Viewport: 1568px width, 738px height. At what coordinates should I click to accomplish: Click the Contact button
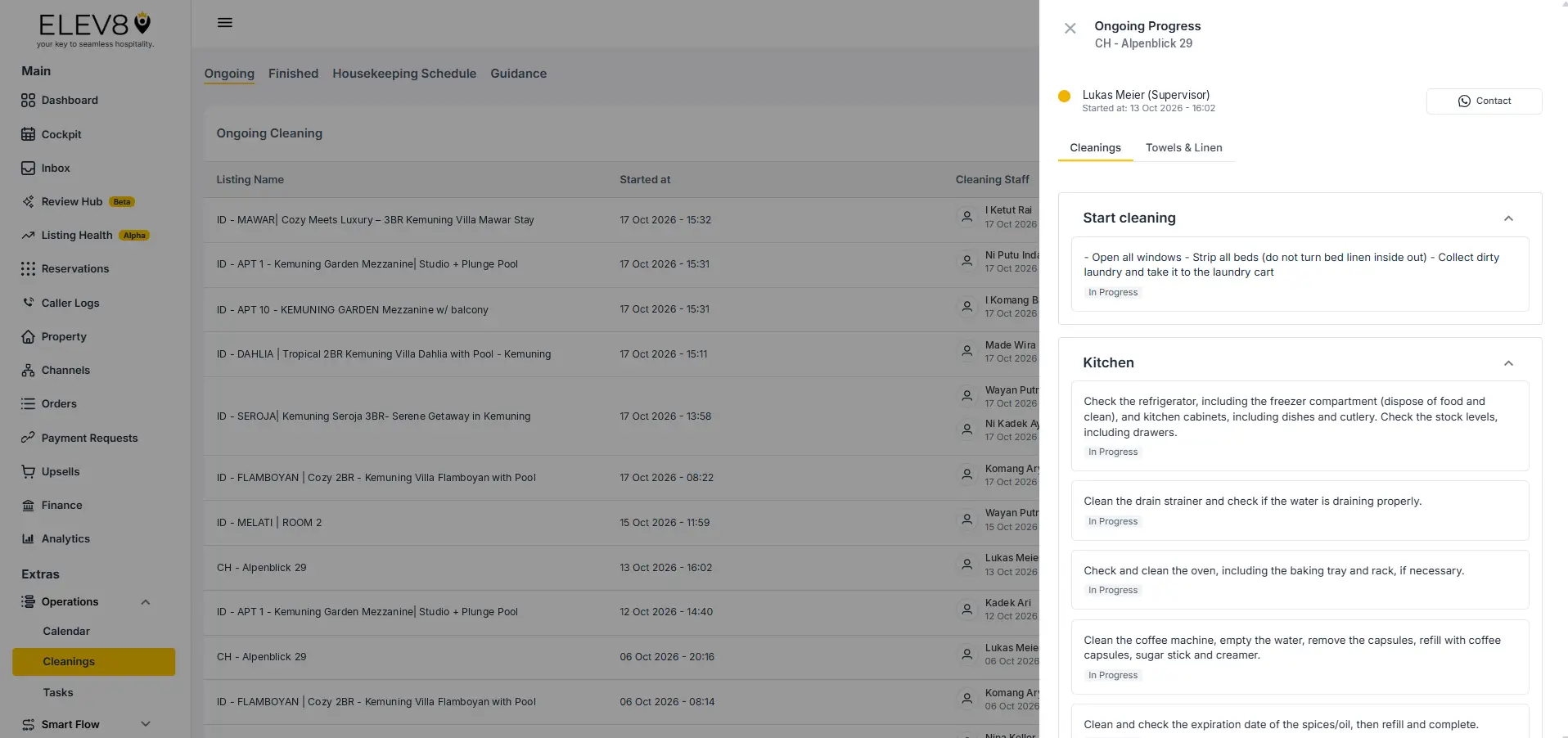point(1484,101)
